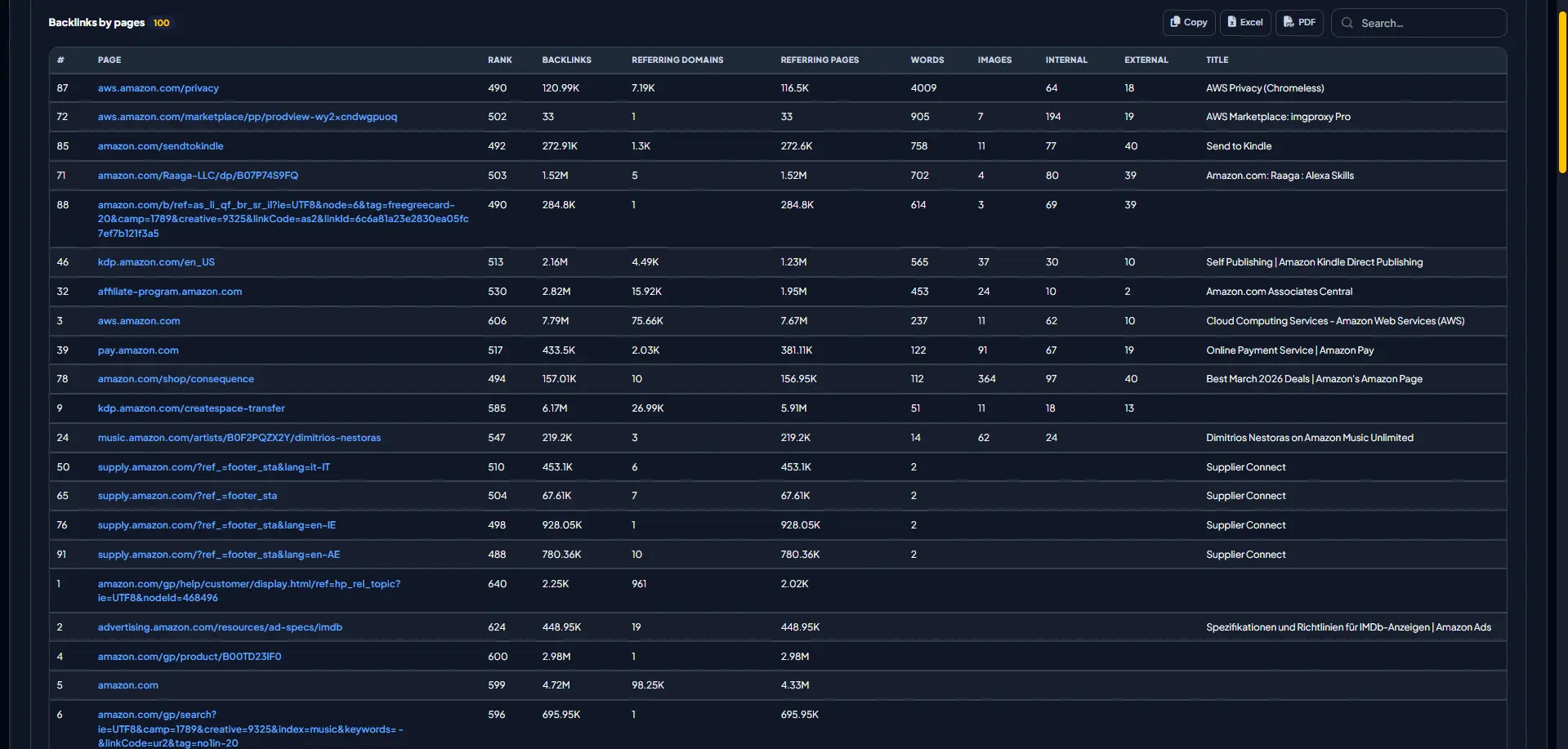Sort table by Internal column
This screenshot has height=749, width=1568.
click(1066, 60)
